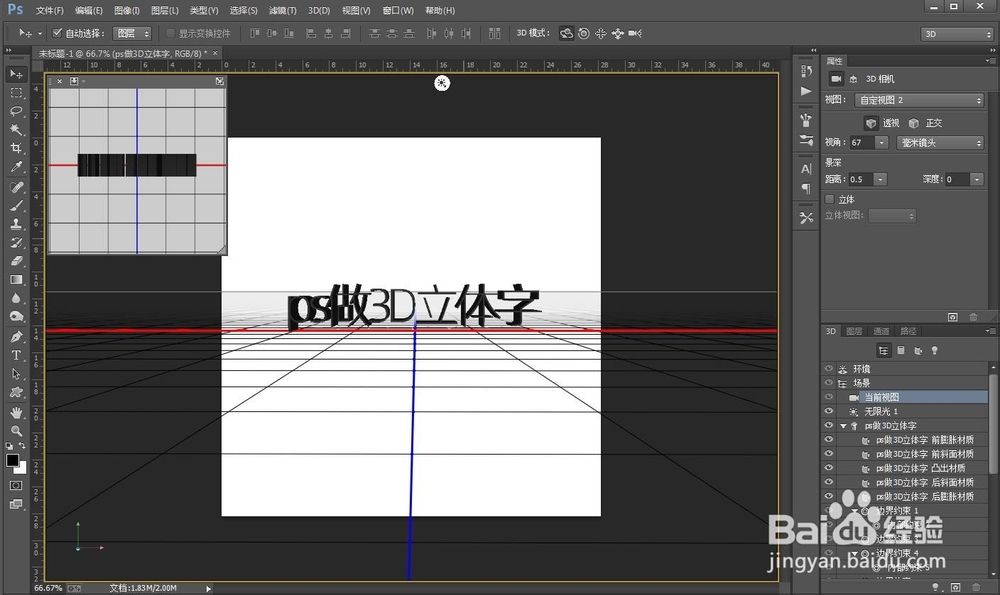Screen dimensions: 1000x595
Task: Open the 自定视图 2 view dropdown
Action: click(x=920, y=100)
